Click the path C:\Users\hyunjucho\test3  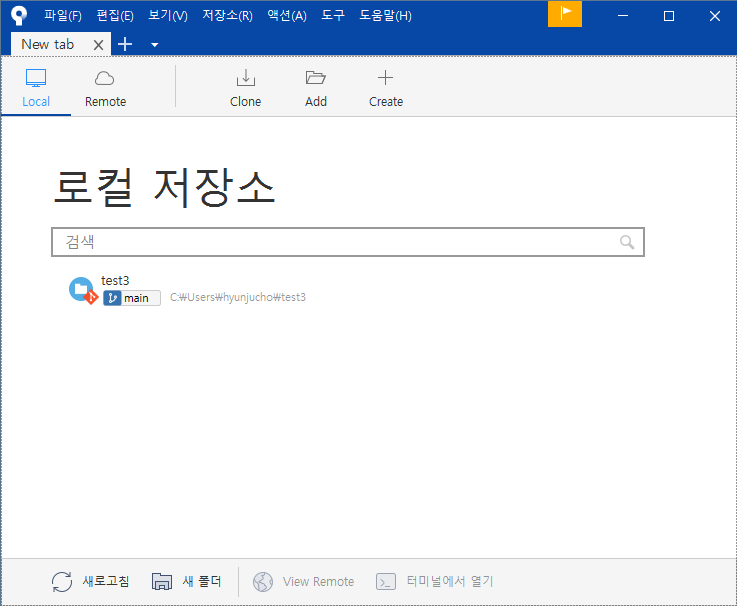click(238, 297)
